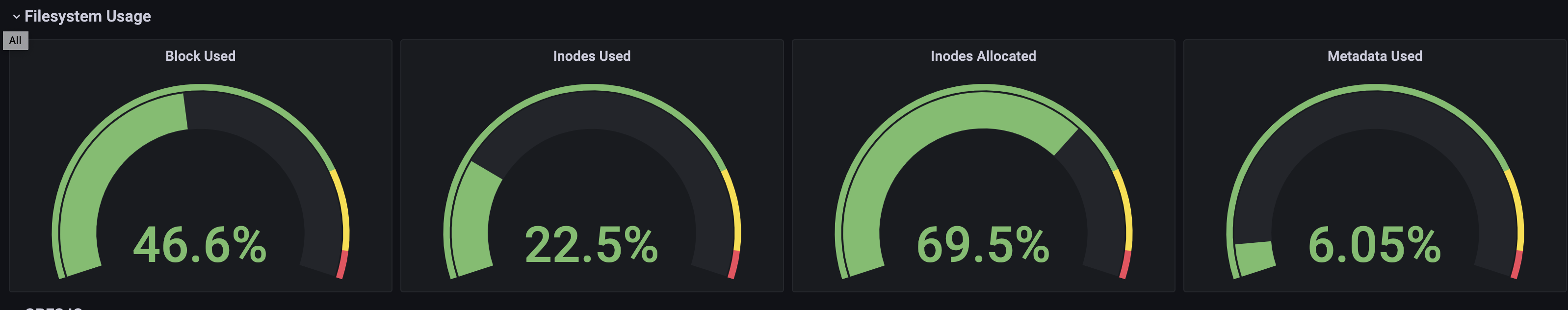
Task: Click the 6.05% Metadata Used value
Action: (1374, 245)
